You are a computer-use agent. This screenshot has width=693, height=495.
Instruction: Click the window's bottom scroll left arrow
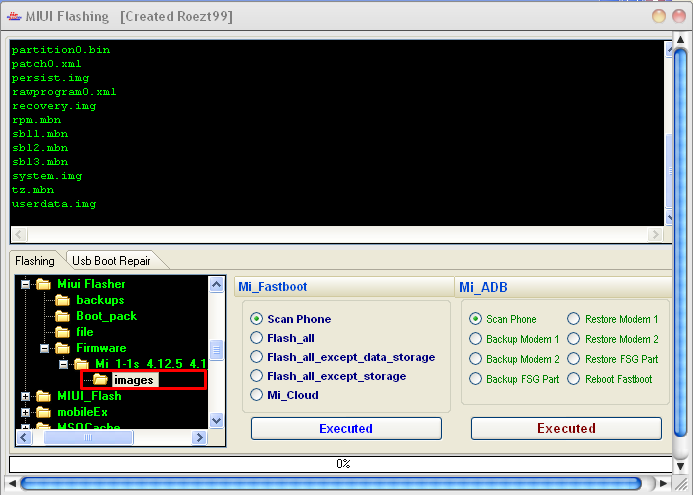tap(12, 484)
